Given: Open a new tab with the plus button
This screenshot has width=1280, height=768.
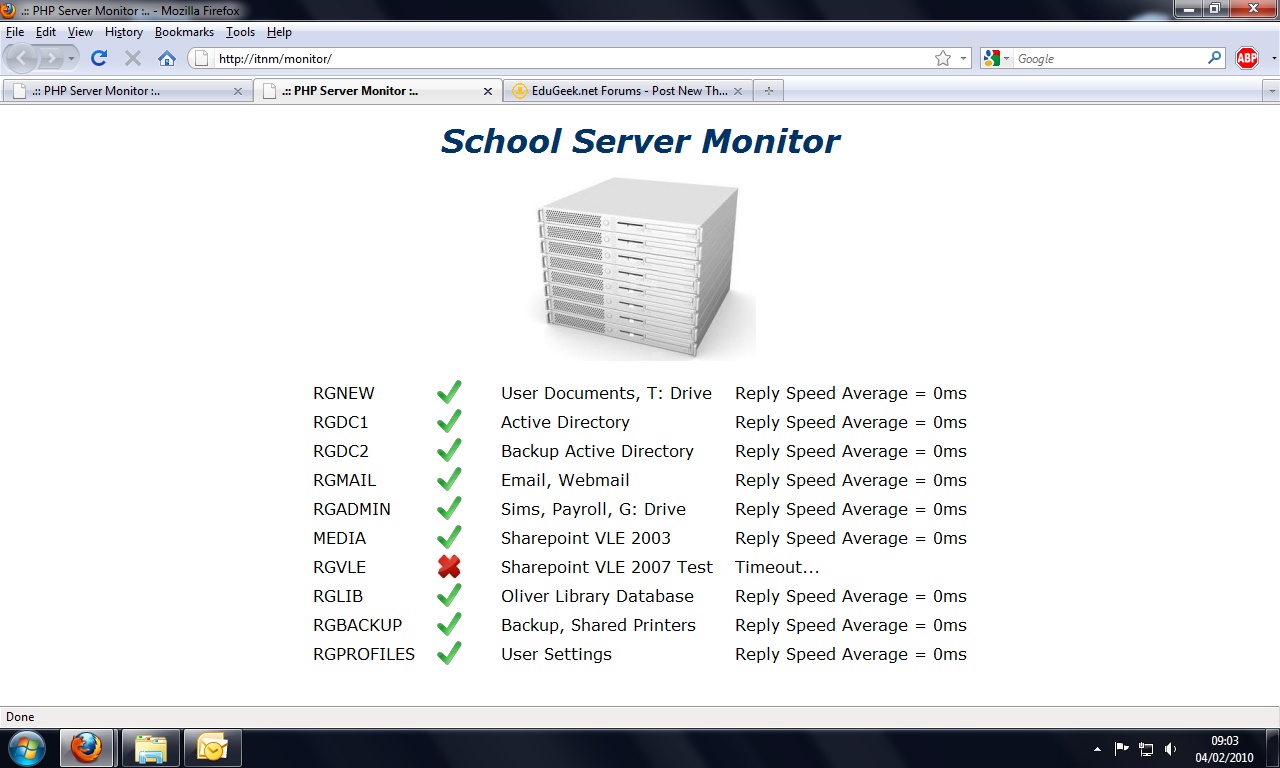Looking at the screenshot, I should click(768, 90).
